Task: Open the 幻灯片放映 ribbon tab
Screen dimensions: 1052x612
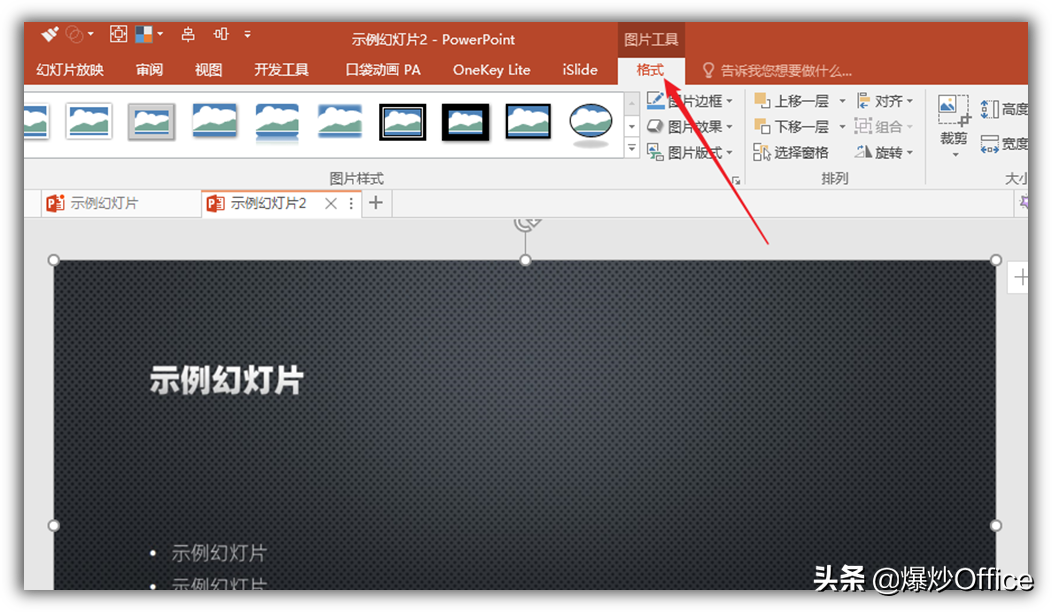Action: coord(70,70)
